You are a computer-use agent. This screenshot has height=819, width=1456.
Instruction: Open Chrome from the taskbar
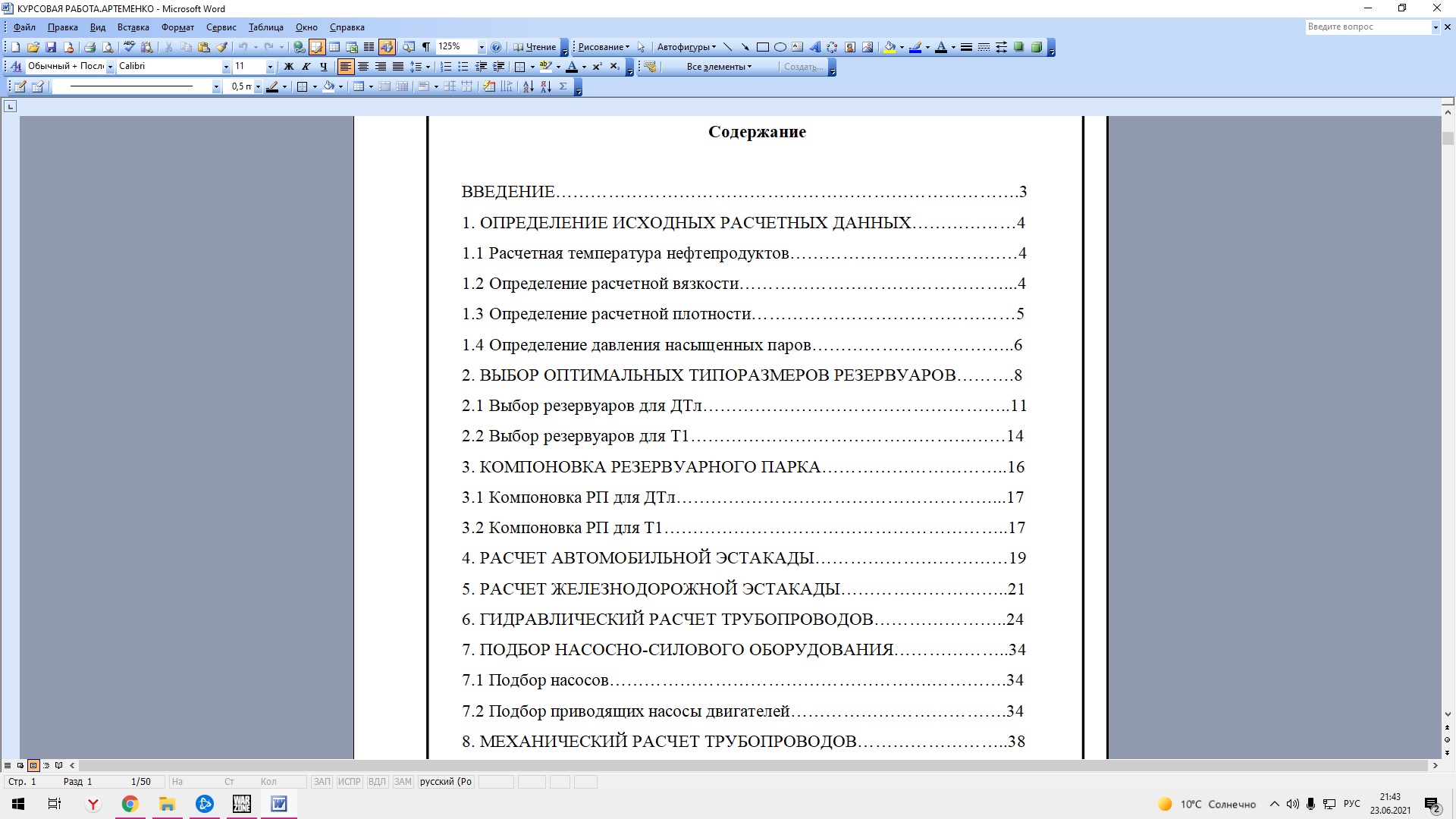tap(130, 804)
